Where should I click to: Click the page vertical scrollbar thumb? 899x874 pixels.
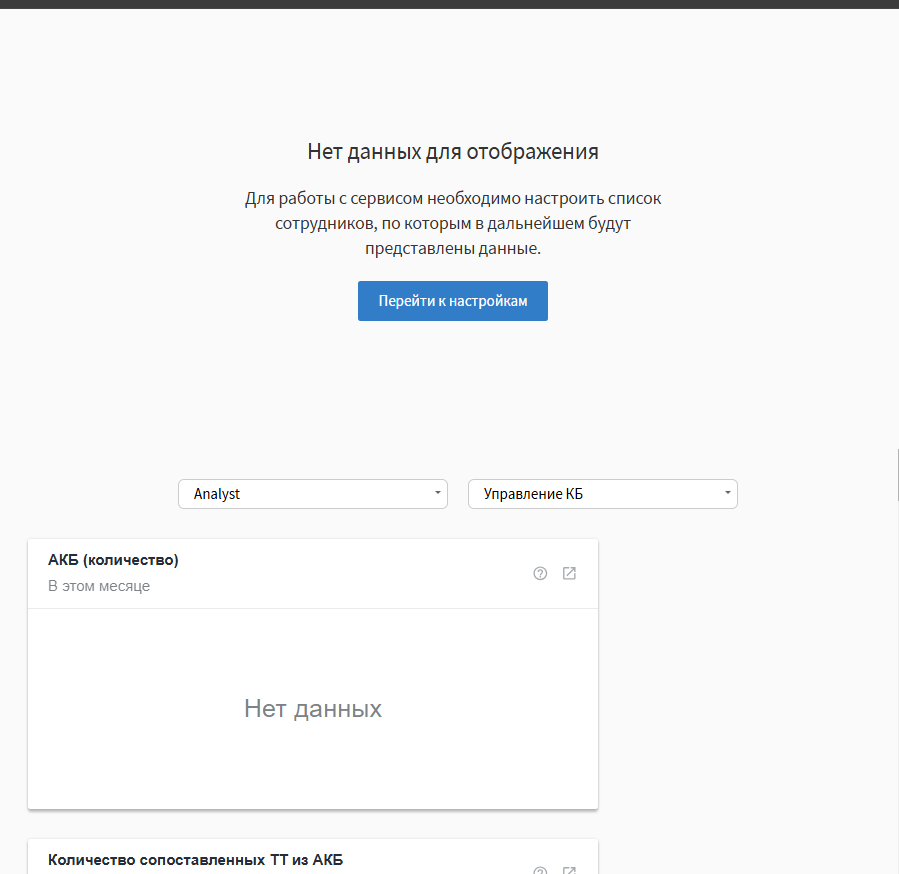pyautogui.click(x=897, y=475)
